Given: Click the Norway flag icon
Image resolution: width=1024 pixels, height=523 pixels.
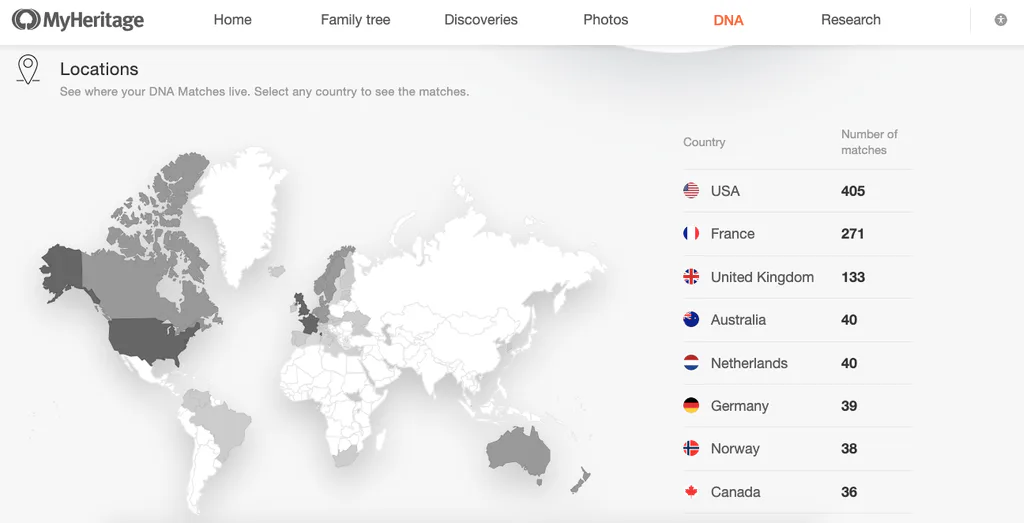Looking at the screenshot, I should tap(691, 448).
